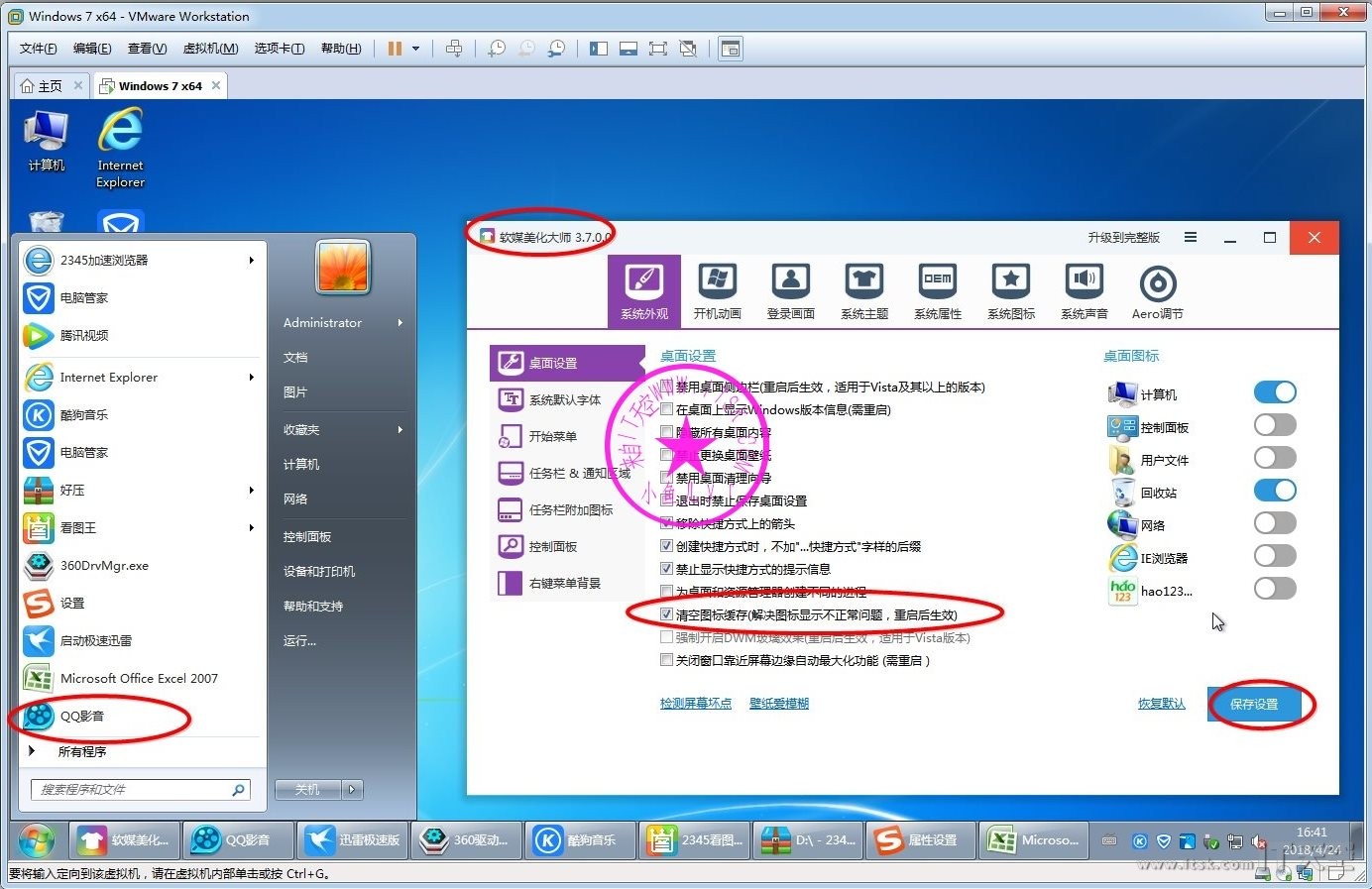This screenshot has width=1372, height=889.
Task: Expand 所有程序 in the Start menu
Action: coord(81,751)
